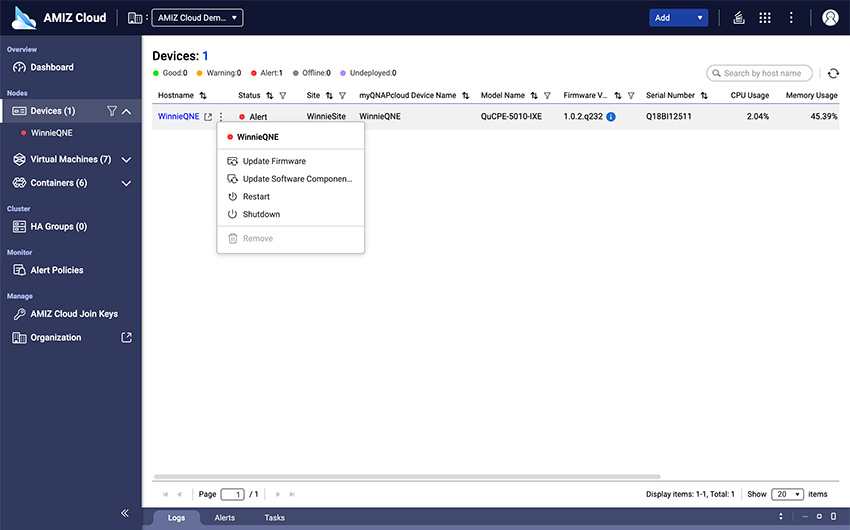
Task: Go to next page button
Action: point(278,494)
